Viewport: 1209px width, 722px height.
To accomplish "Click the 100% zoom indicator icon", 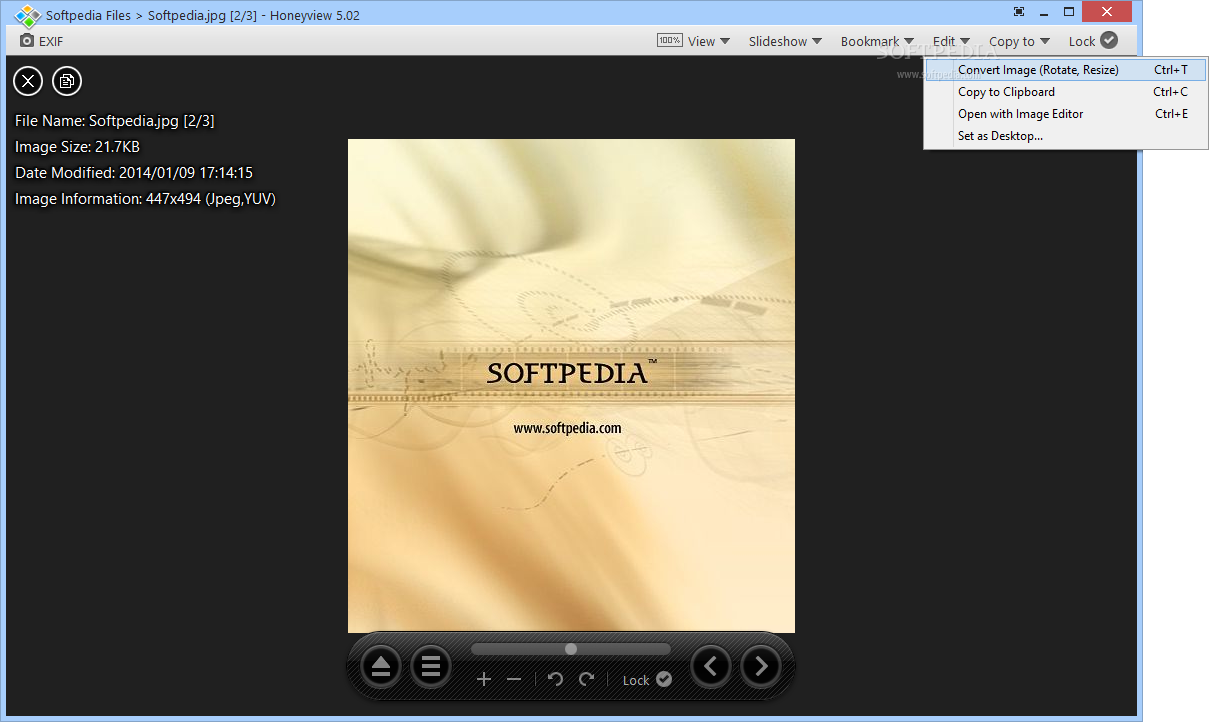I will point(670,41).
